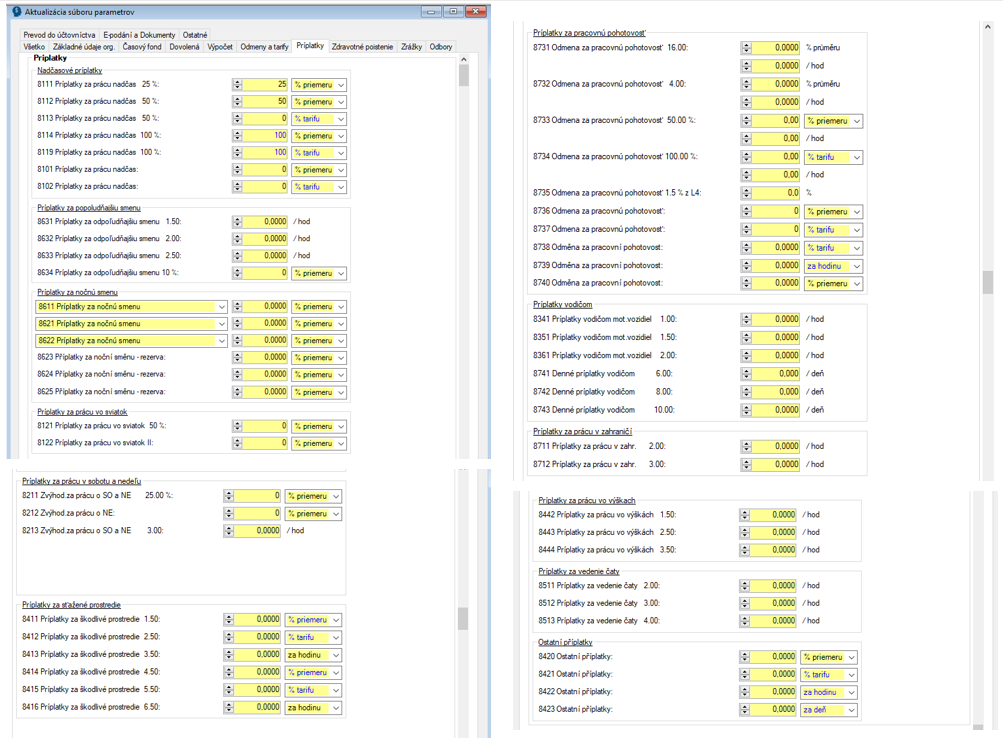Open unit dropdown for 8102 Príplatky za prácu nadčas
This screenshot has height=749, width=1003.
click(341, 187)
